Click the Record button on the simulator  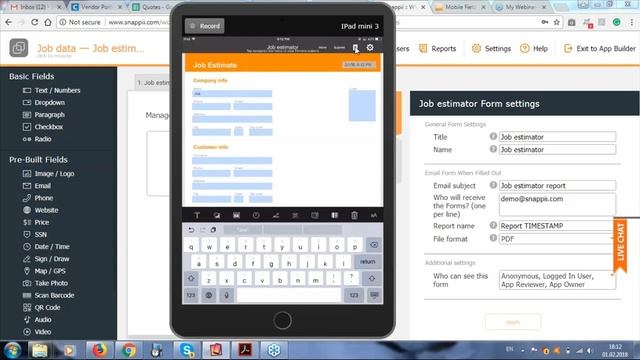204,26
